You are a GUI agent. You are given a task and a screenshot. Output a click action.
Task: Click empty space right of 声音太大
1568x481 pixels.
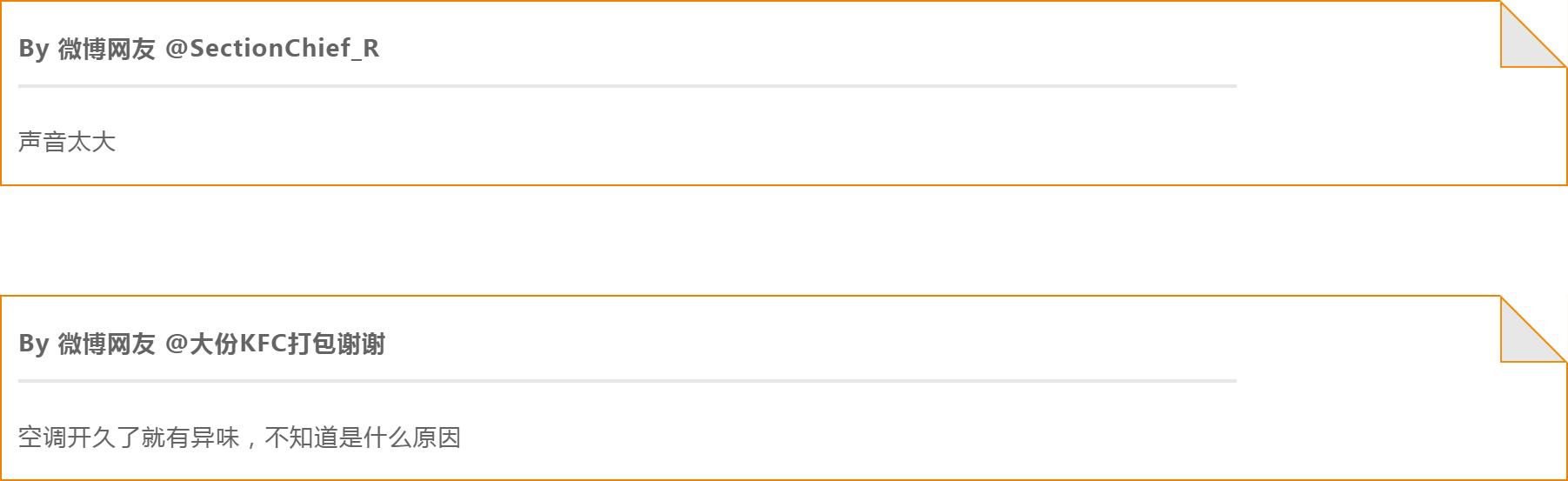pyautogui.click(x=696, y=142)
